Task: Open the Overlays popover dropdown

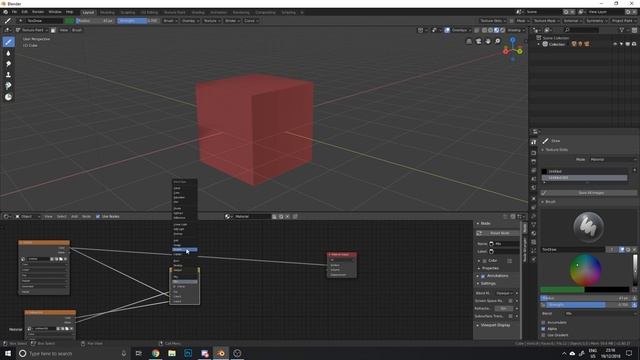Action: pyautogui.click(x=461, y=30)
